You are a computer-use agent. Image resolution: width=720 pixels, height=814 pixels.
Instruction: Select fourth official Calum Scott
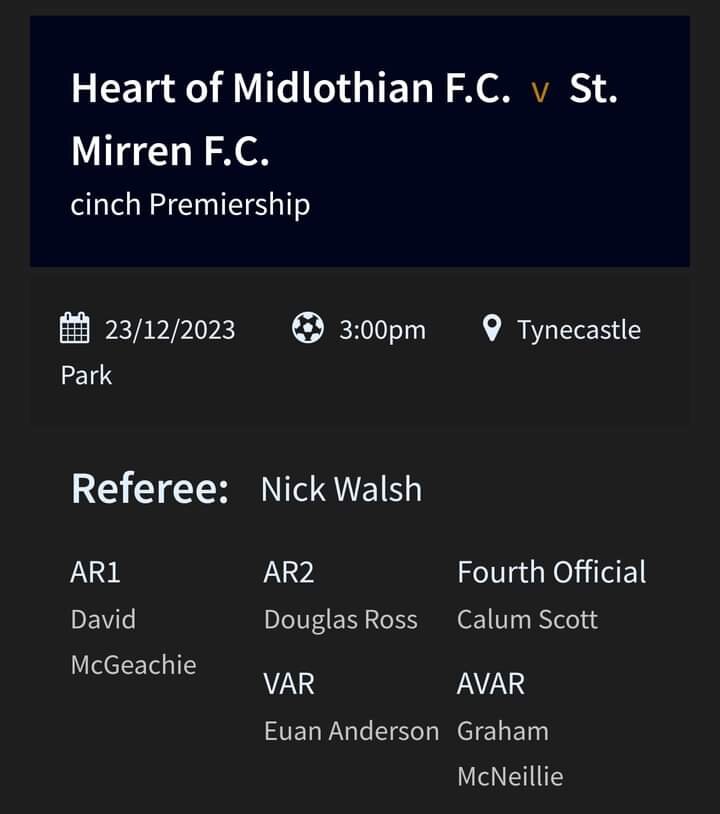pyautogui.click(x=527, y=619)
